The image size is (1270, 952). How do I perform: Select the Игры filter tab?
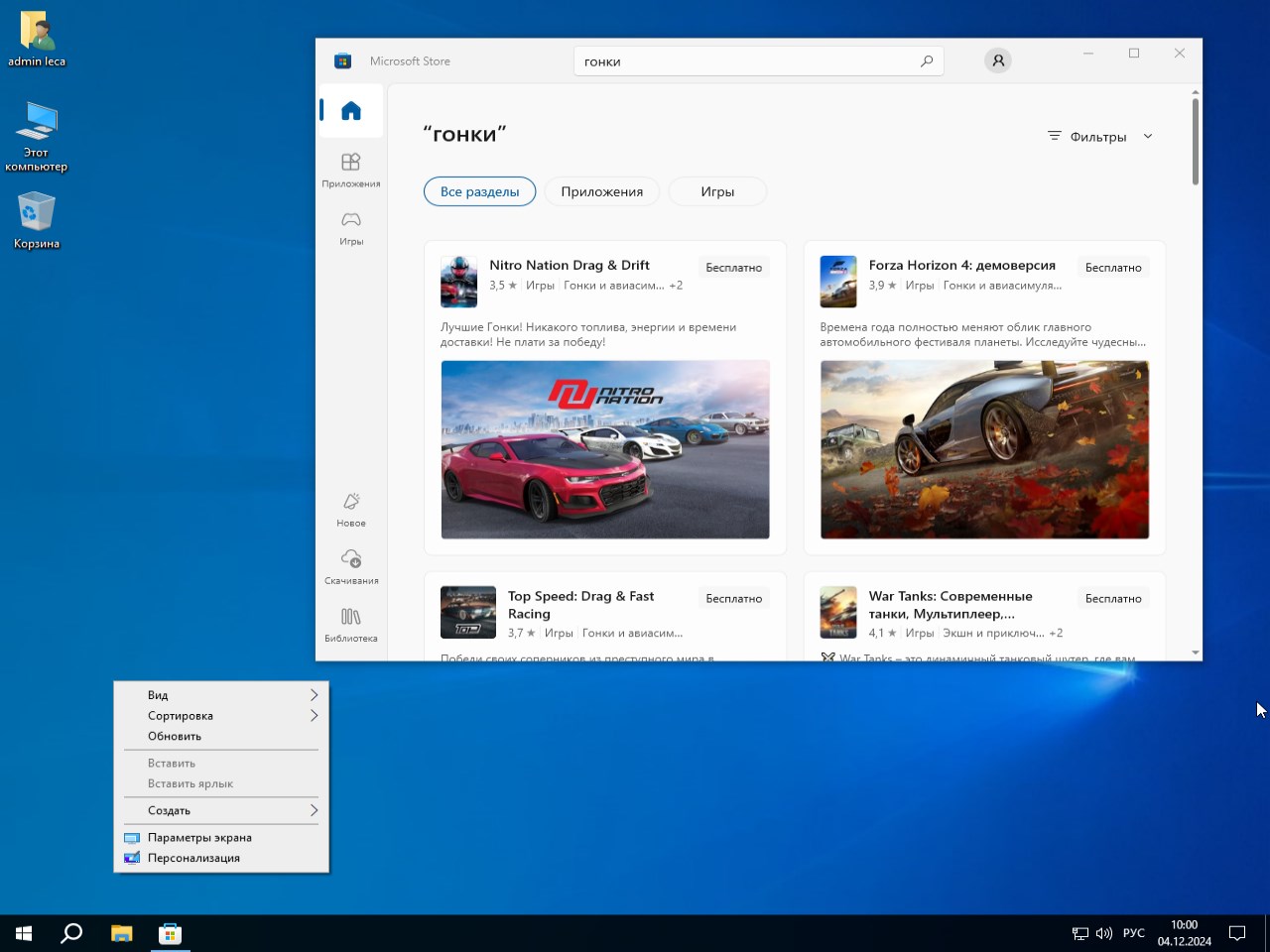coord(717,192)
